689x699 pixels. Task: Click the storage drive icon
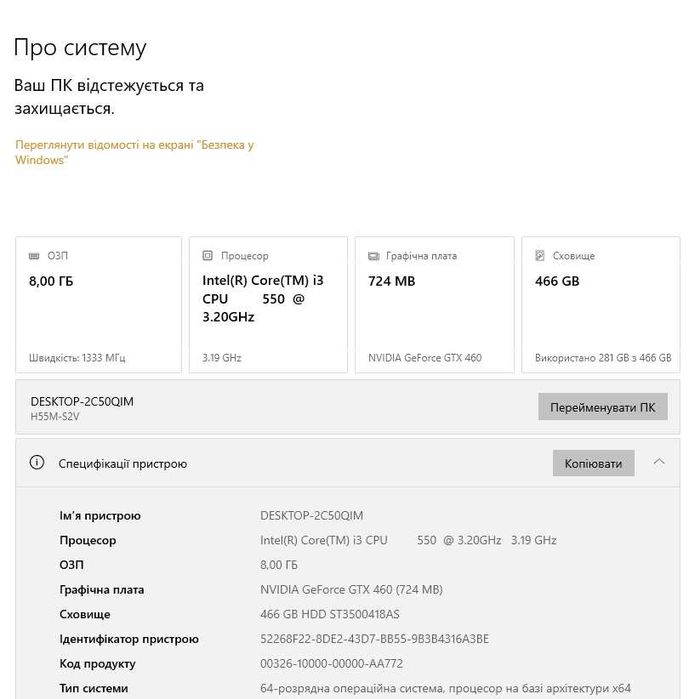tap(540, 256)
